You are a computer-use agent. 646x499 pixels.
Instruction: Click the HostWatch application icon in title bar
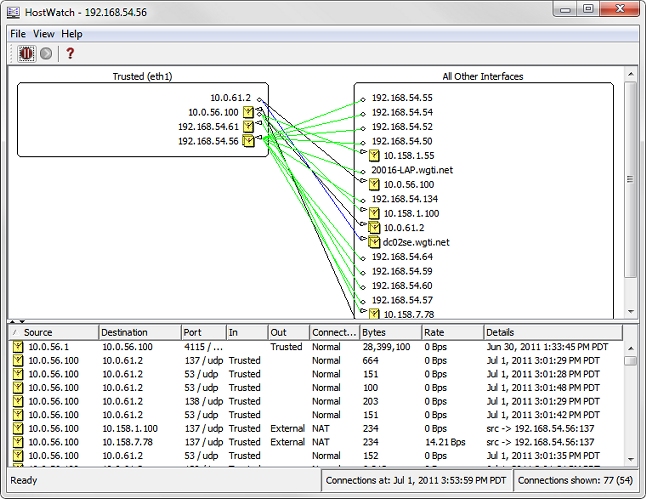(12, 10)
